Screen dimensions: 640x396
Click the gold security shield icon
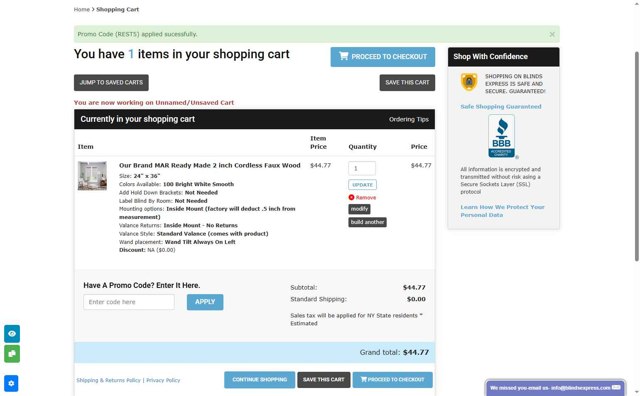[469, 82]
